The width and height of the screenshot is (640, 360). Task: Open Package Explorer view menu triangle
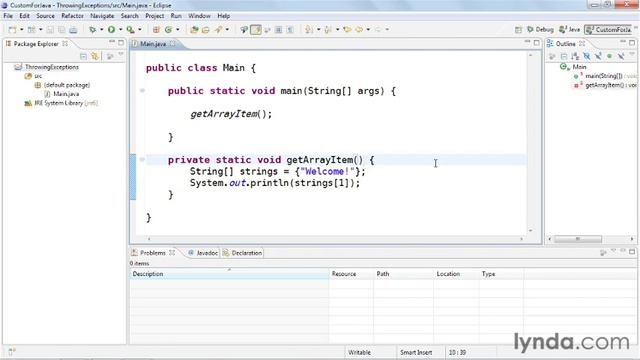click(121, 54)
